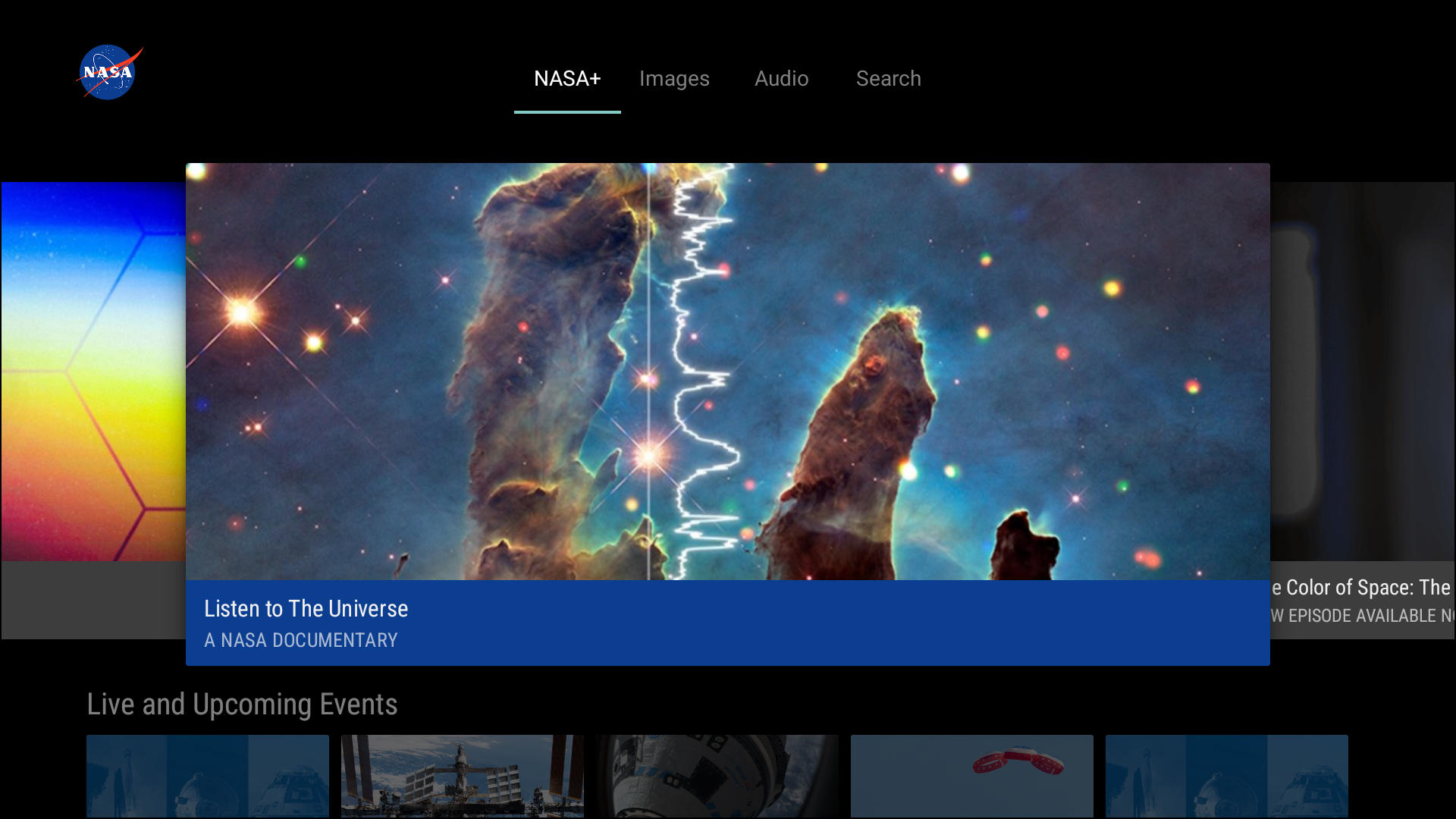Select the 'Live and Upcoming Events' heading

click(x=242, y=704)
